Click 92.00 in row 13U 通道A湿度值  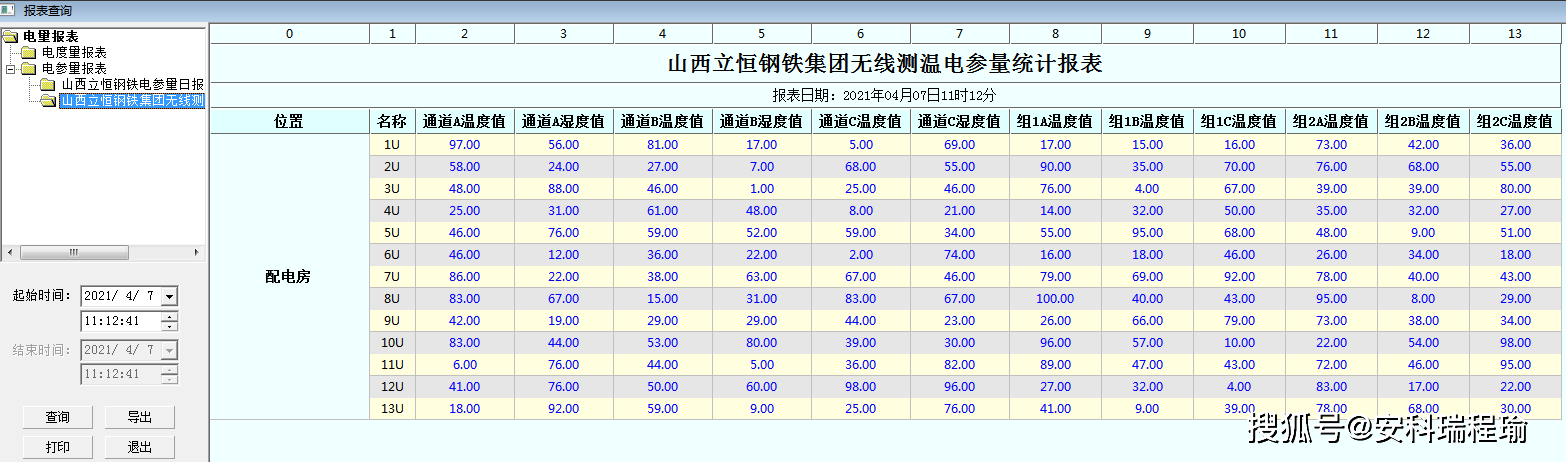tap(564, 409)
